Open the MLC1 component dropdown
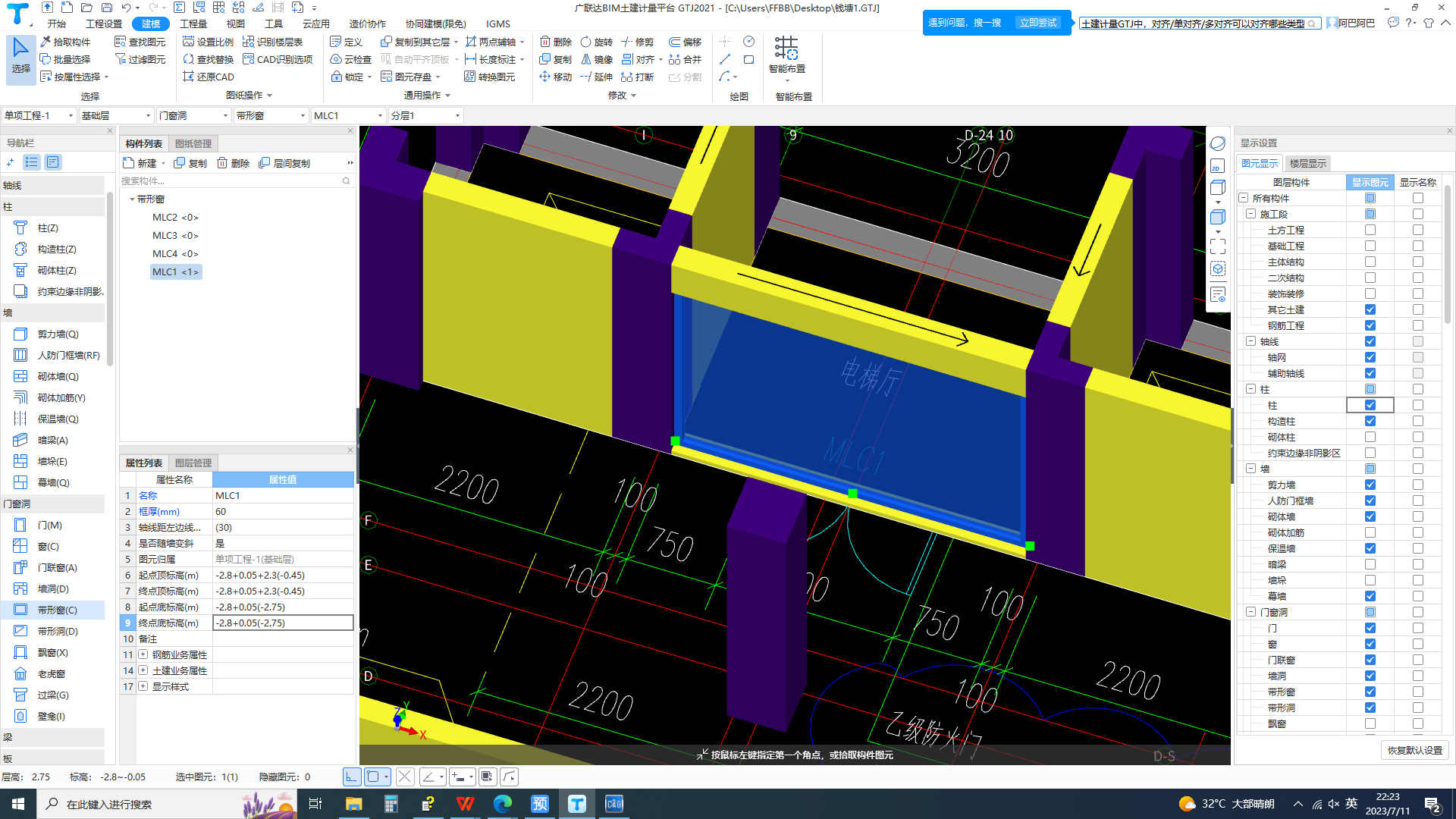 tap(348, 115)
